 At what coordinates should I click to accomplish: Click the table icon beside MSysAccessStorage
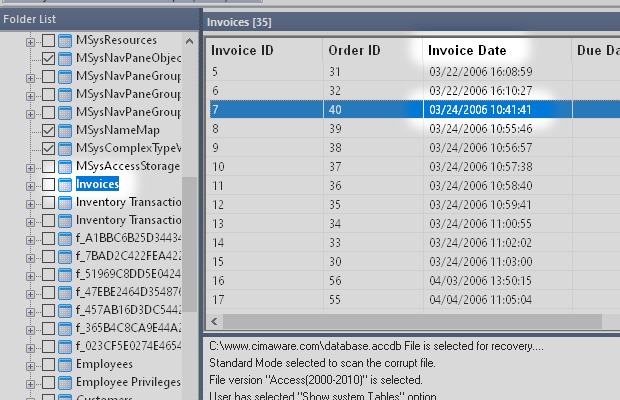click(66, 166)
